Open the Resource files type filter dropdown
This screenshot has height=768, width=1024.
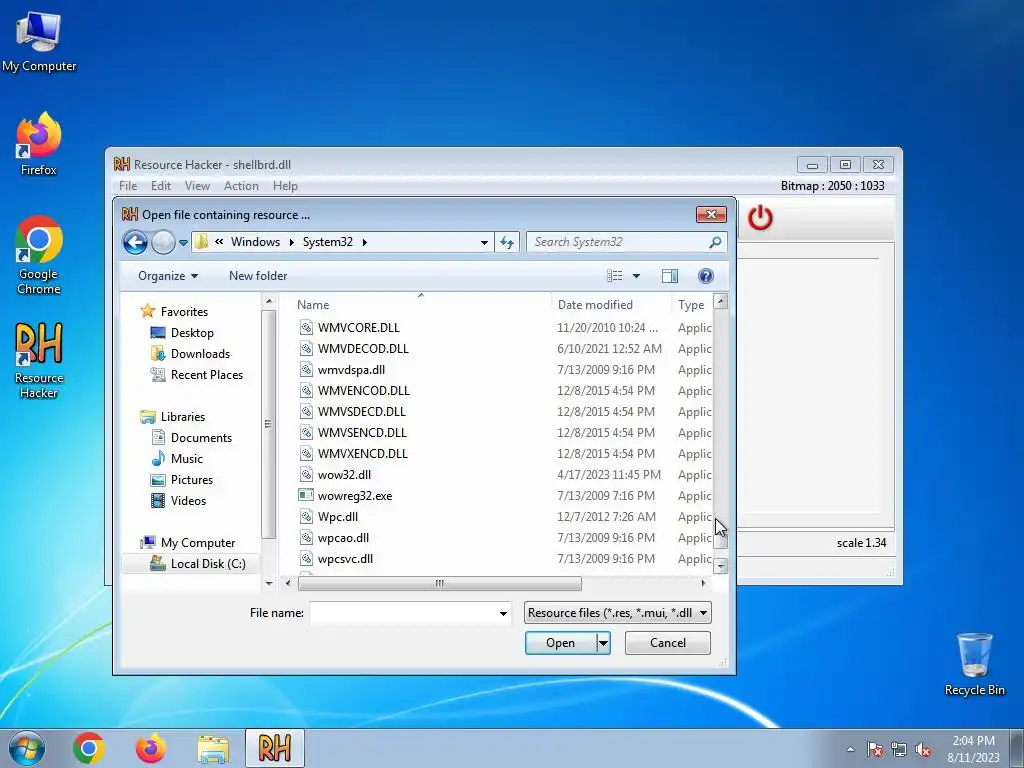pos(617,613)
